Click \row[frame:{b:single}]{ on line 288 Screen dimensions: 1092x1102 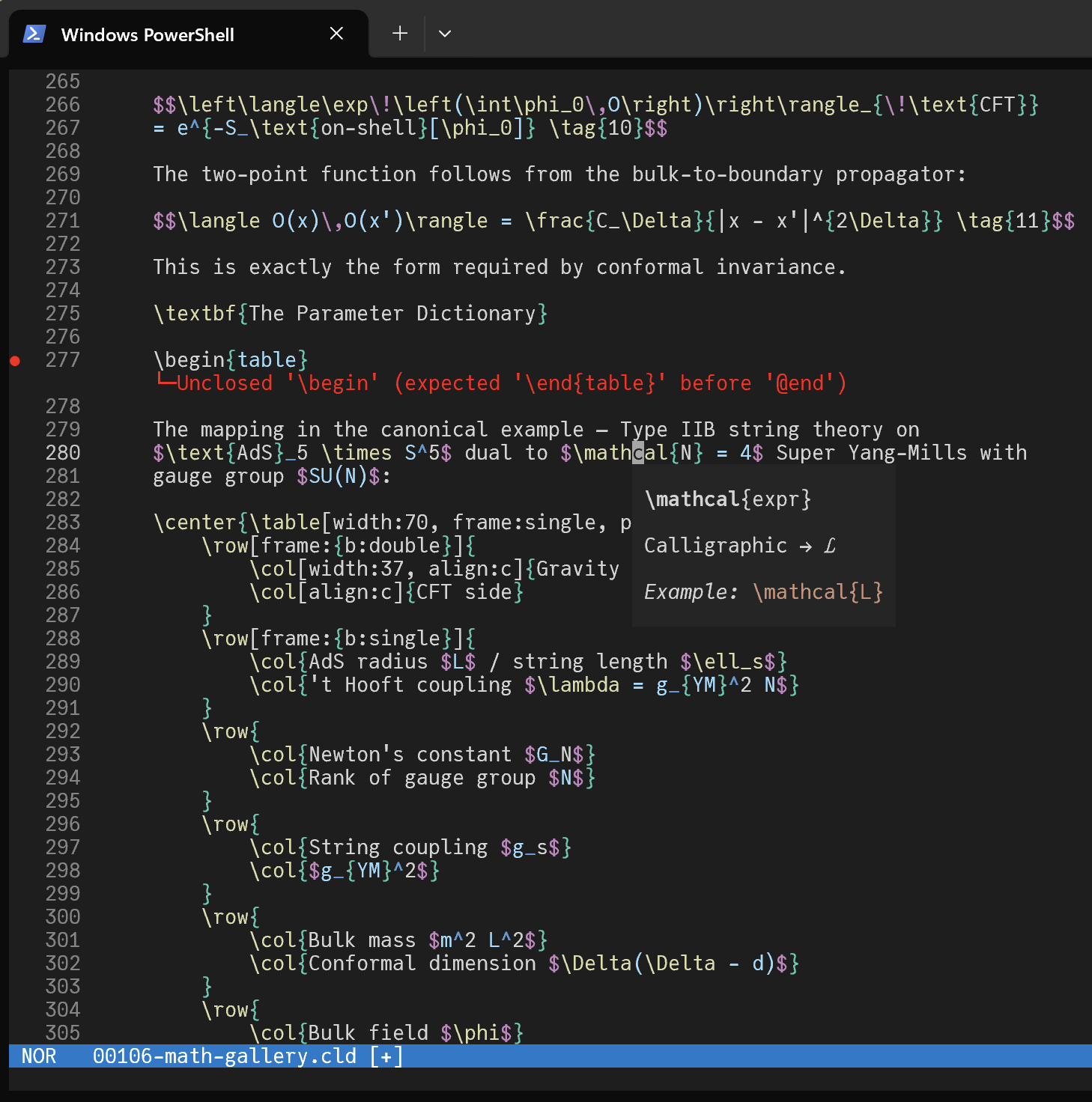point(339,639)
